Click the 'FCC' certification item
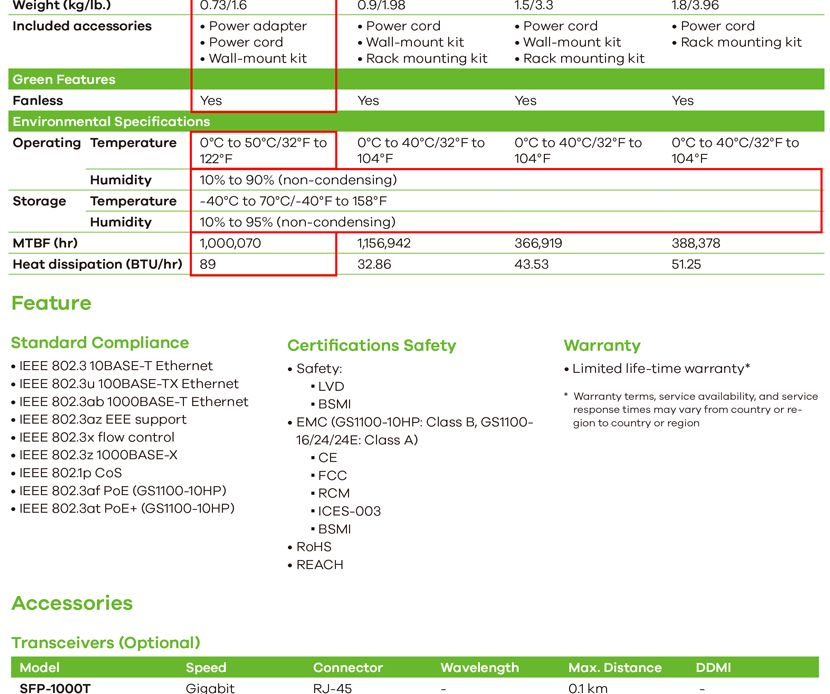Viewport: 830px width, 694px height. pos(332,476)
